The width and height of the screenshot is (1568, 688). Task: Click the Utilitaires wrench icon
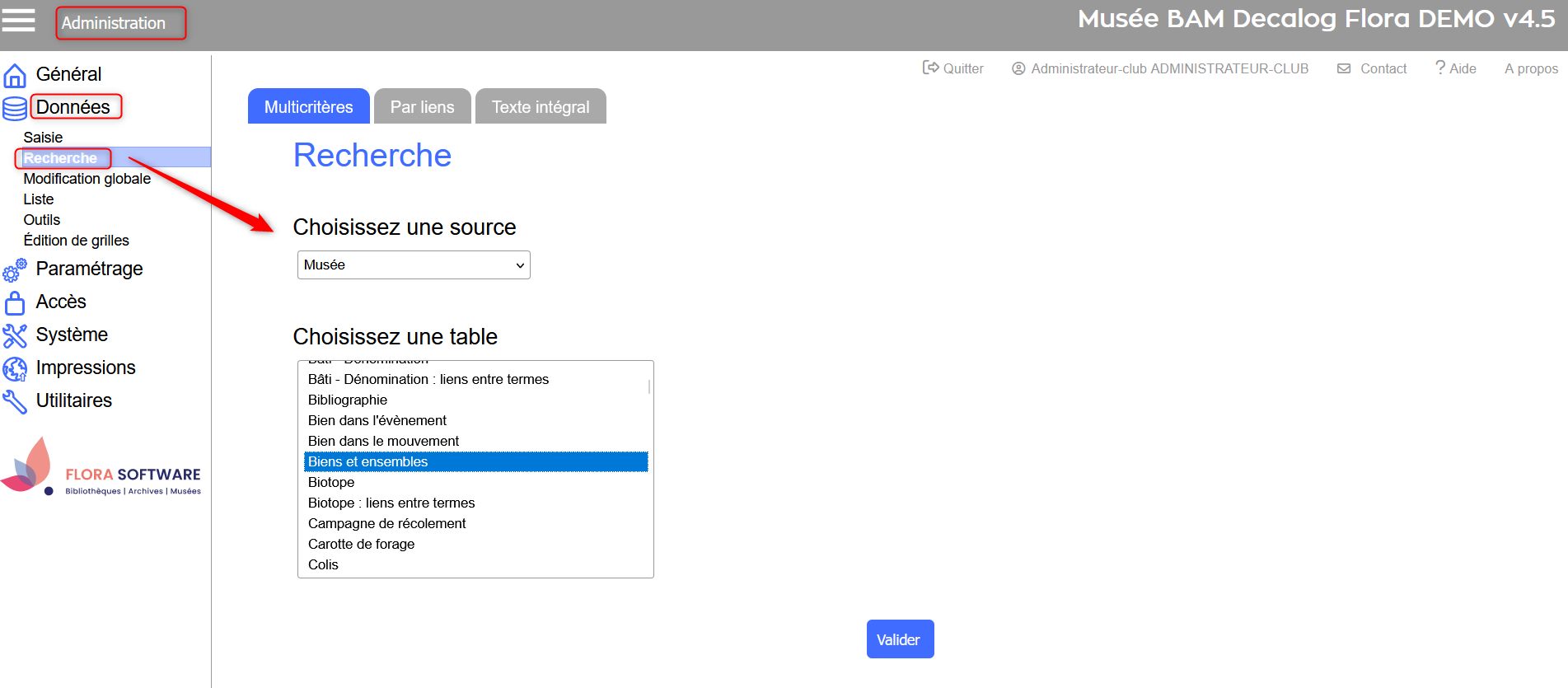[x=15, y=401]
